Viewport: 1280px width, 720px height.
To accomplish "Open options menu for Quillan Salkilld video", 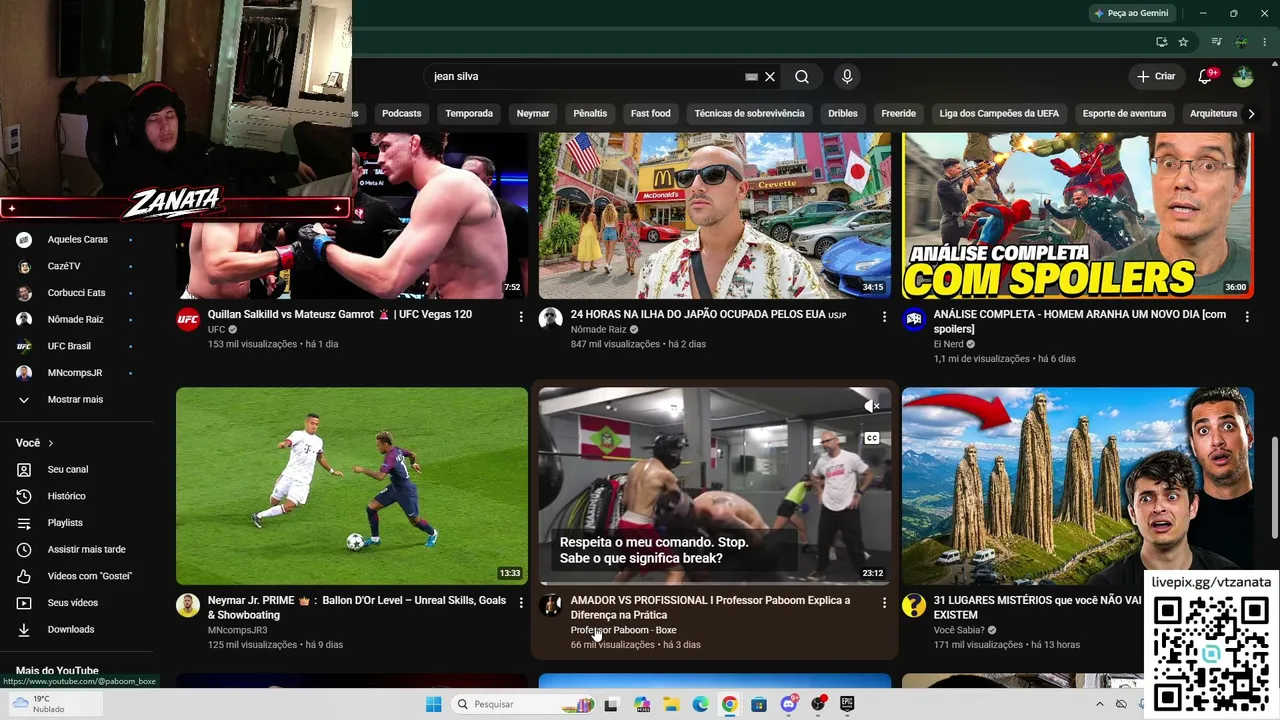I will click(521, 316).
